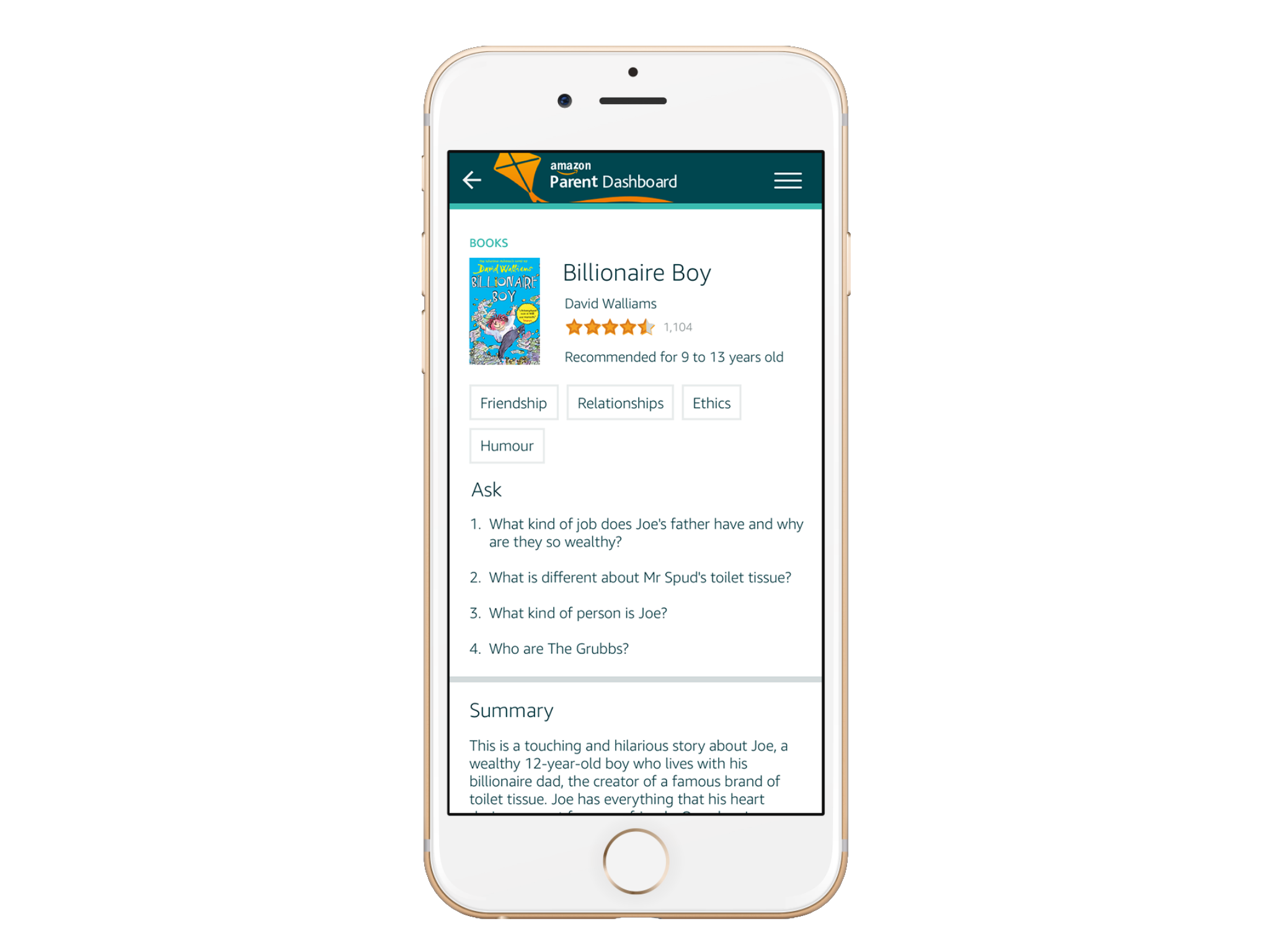Open navigation menu tab
1270x952 pixels.
point(790,180)
